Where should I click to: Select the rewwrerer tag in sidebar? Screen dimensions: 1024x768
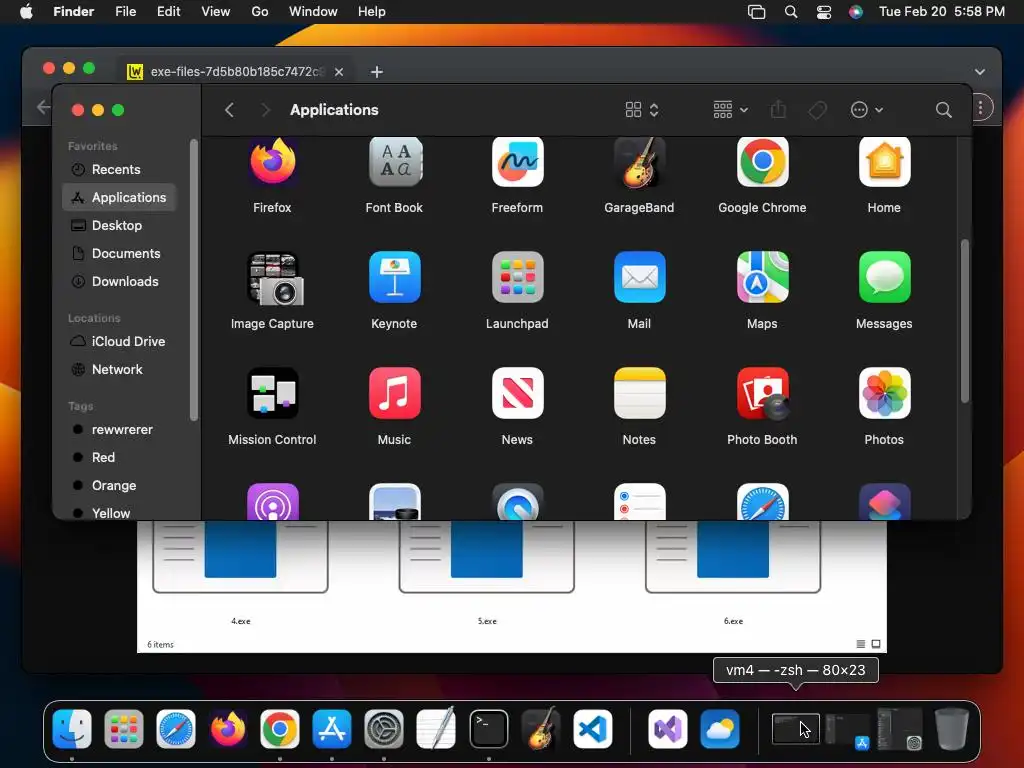click(x=120, y=430)
